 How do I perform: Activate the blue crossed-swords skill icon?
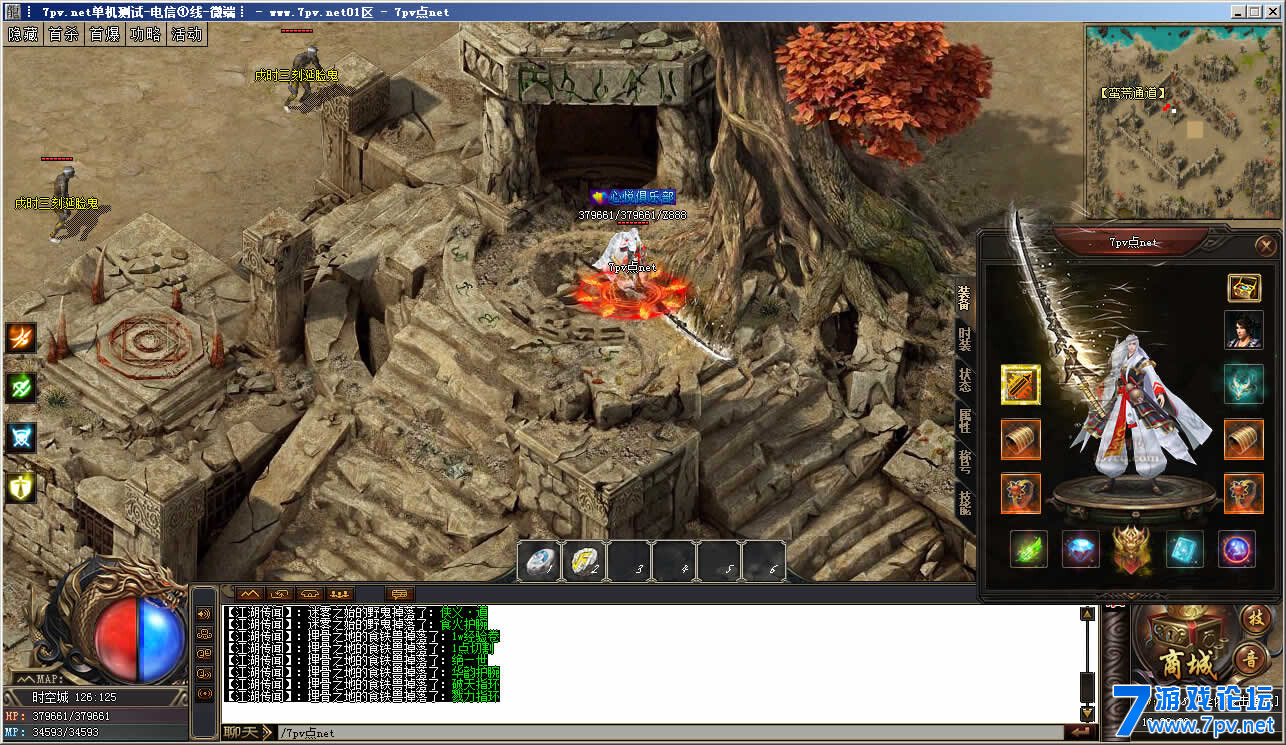pos(20,437)
